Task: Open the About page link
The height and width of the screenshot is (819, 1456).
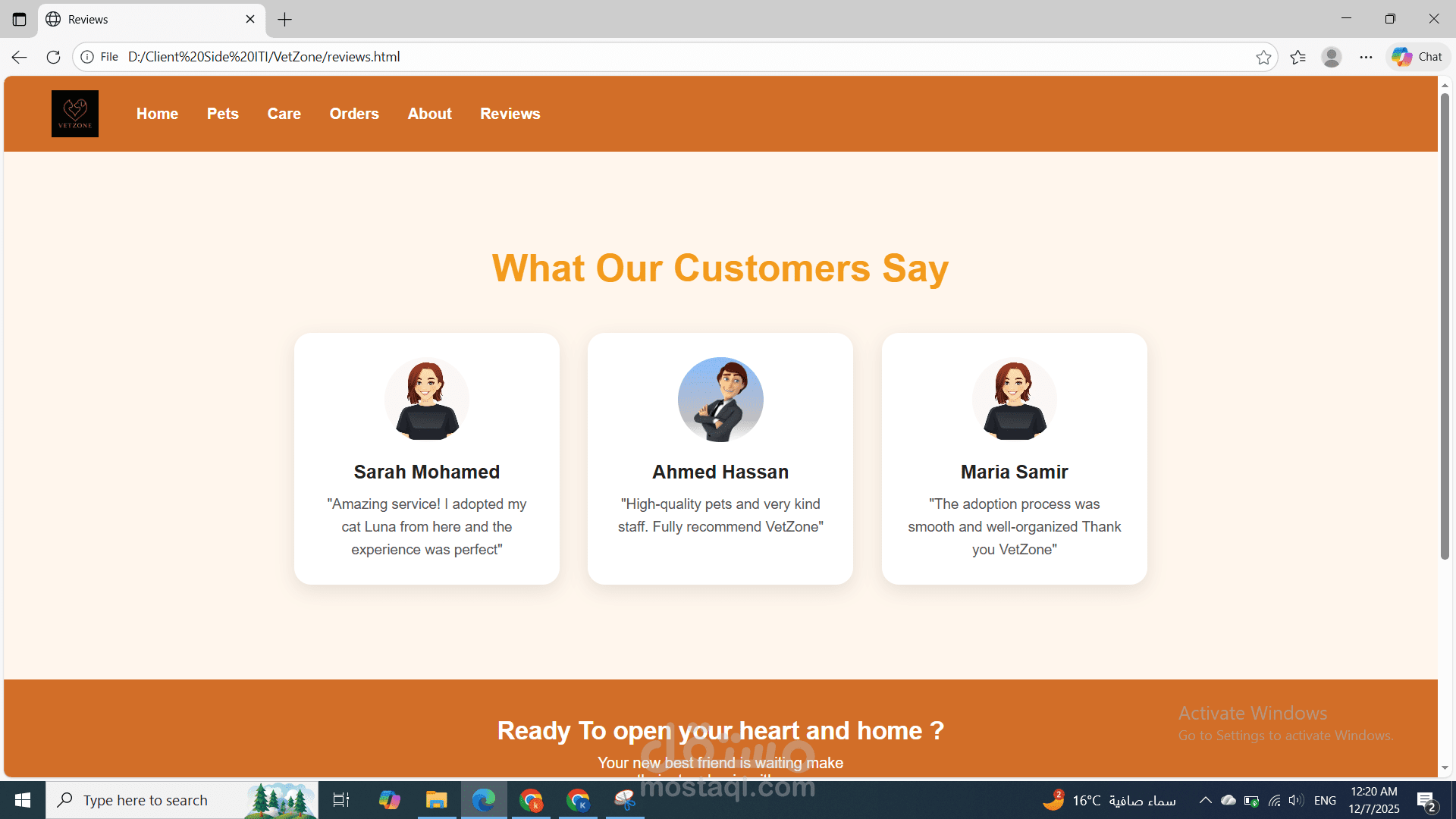Action: [429, 114]
